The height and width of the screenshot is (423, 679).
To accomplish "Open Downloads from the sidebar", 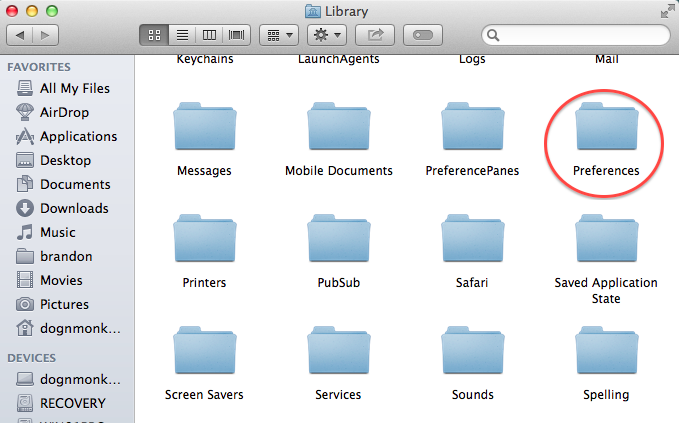I will click(x=73, y=208).
